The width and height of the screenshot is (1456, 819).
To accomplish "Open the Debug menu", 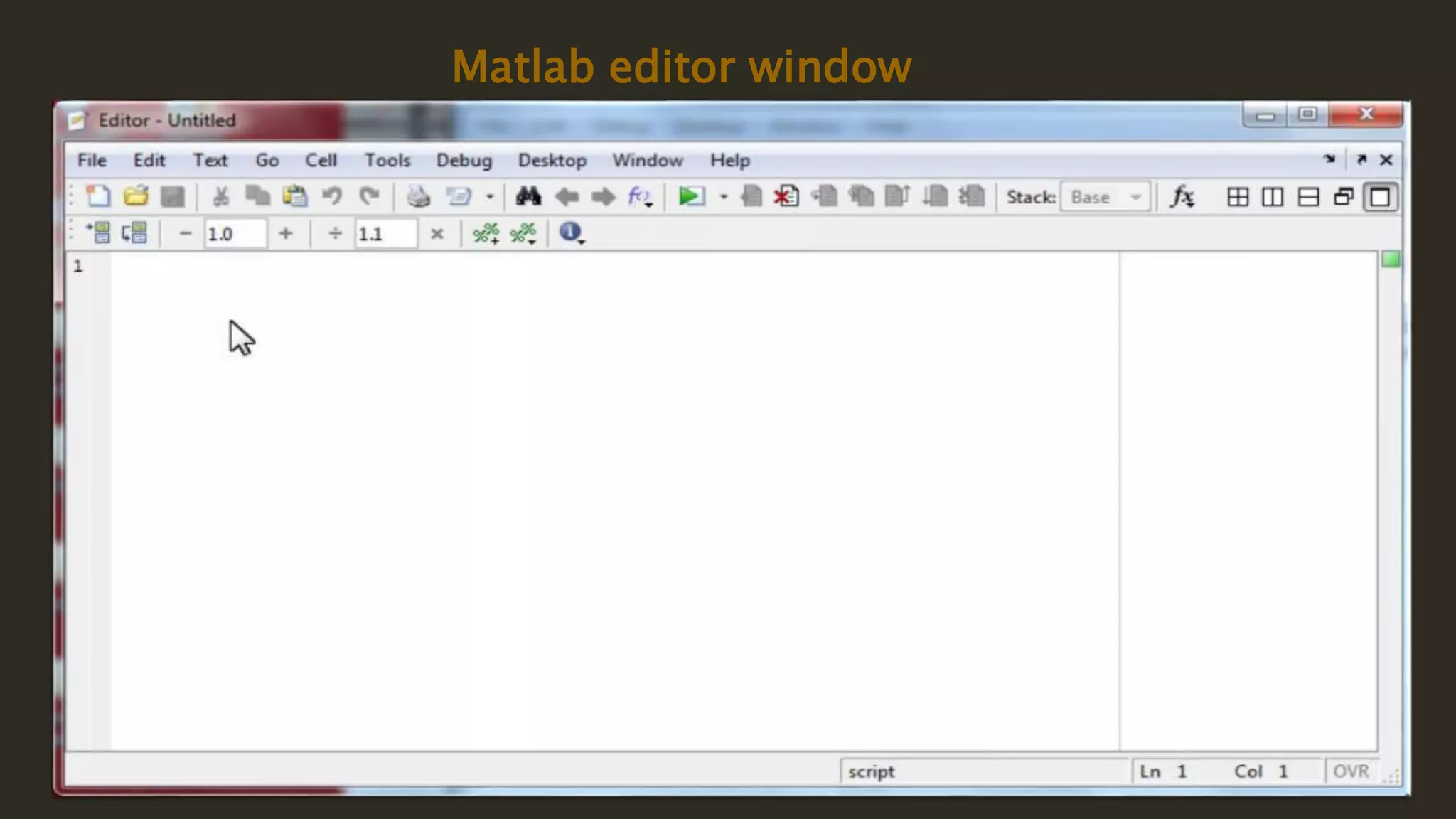I will click(x=464, y=161).
